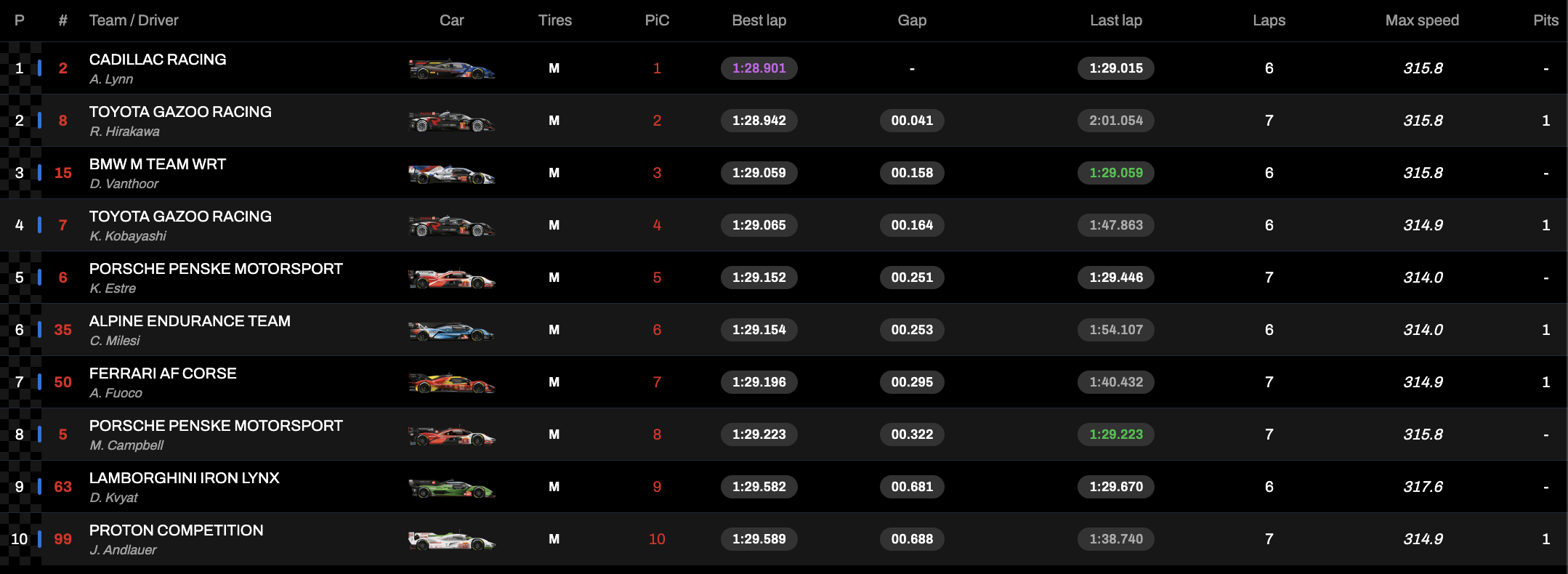This screenshot has width=1568, height=574.
Task: Click last lap 1:38.740
Action: [x=1116, y=539]
